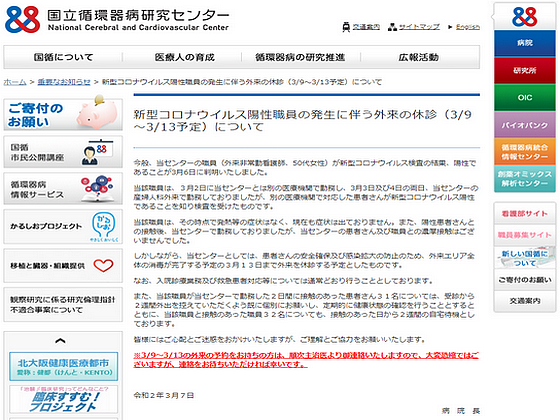Click the article title about 外来の休診
Screen dimensions: 560x420
click(303, 120)
